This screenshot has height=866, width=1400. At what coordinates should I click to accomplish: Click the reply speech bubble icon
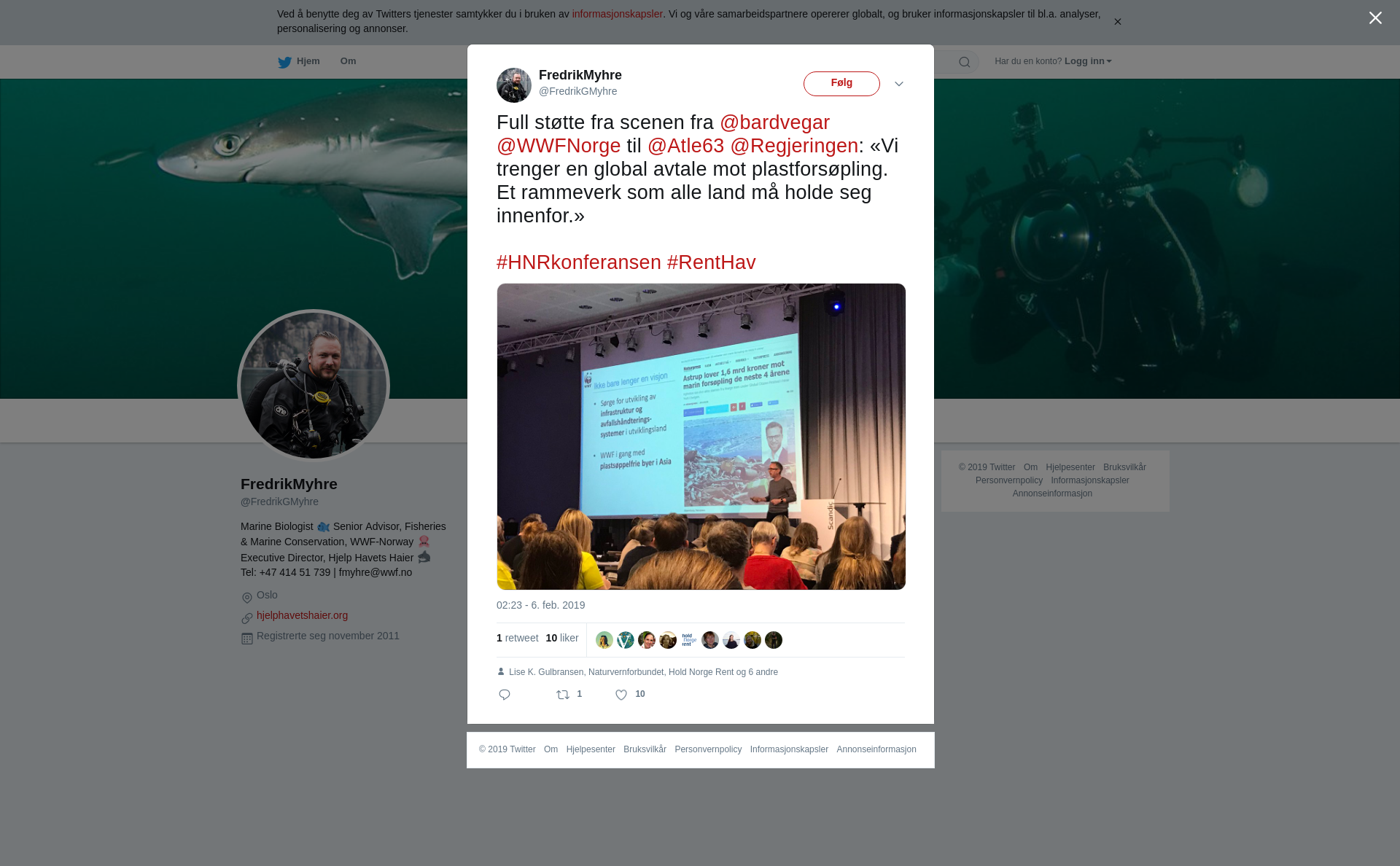pyautogui.click(x=505, y=695)
